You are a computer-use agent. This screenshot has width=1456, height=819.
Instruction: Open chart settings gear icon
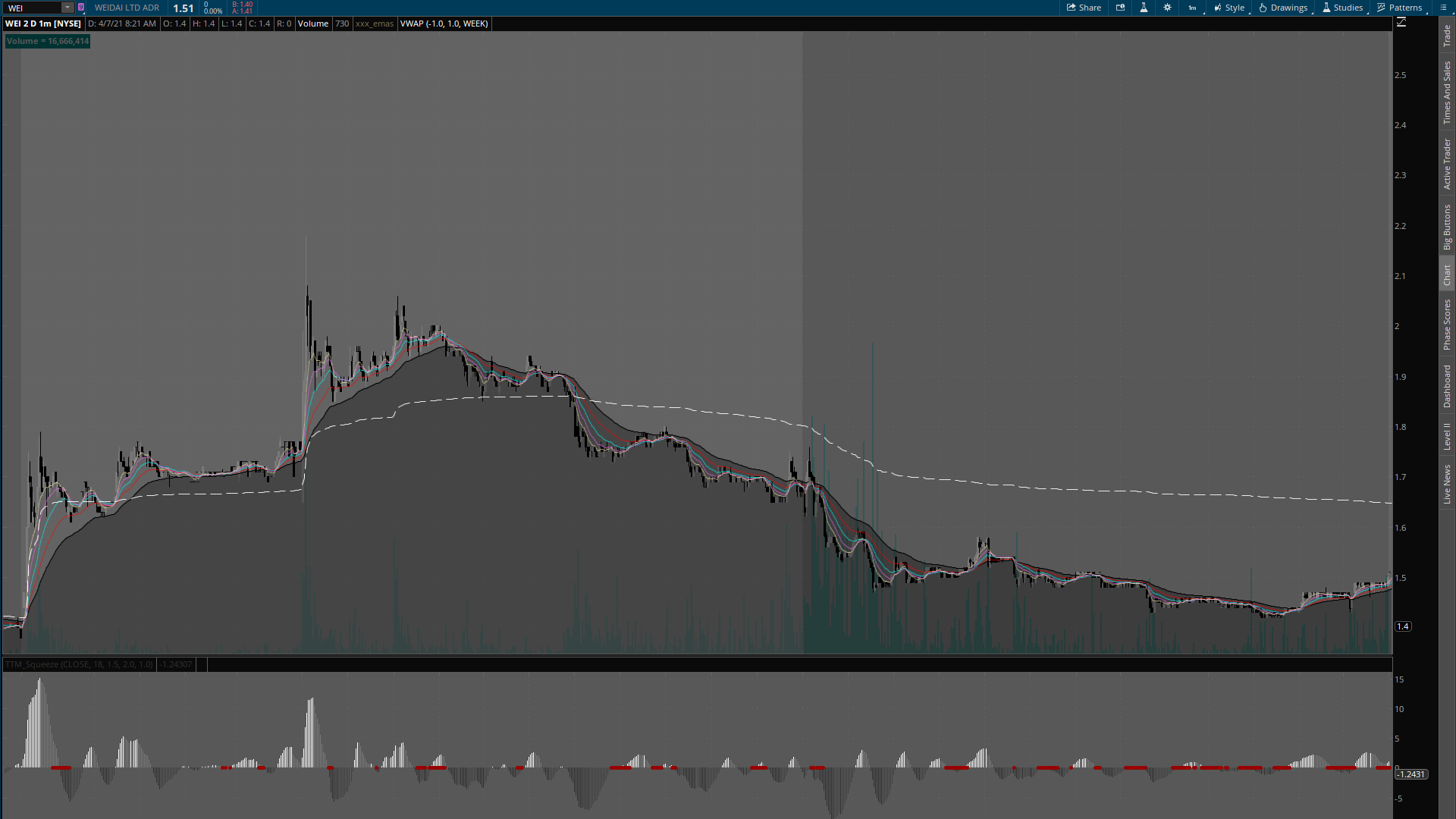(1167, 8)
